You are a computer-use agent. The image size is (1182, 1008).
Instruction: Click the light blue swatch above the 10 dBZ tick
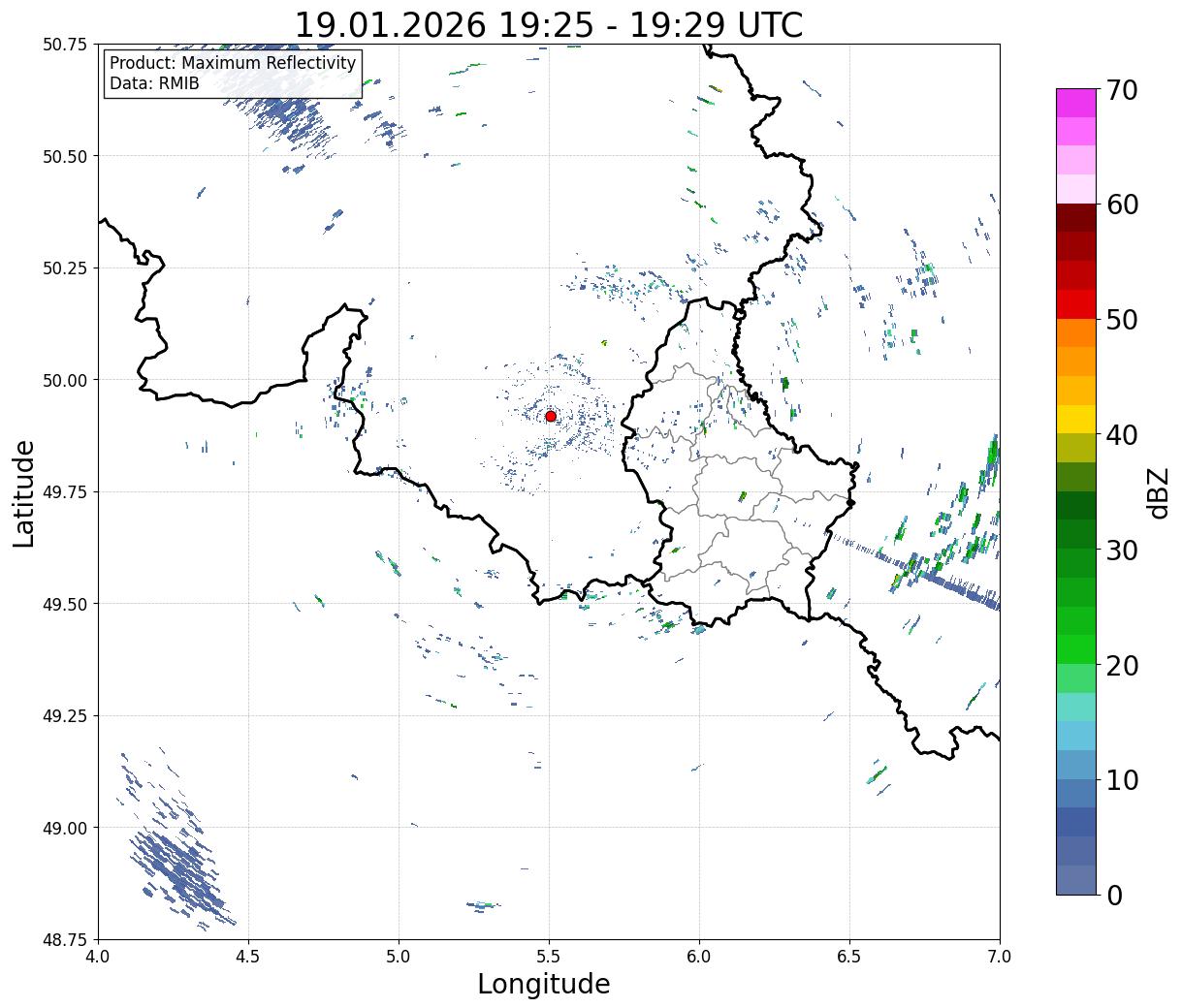[1076, 765]
